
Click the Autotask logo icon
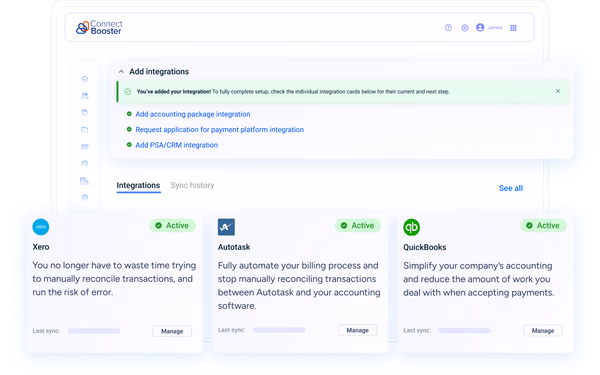point(226,227)
